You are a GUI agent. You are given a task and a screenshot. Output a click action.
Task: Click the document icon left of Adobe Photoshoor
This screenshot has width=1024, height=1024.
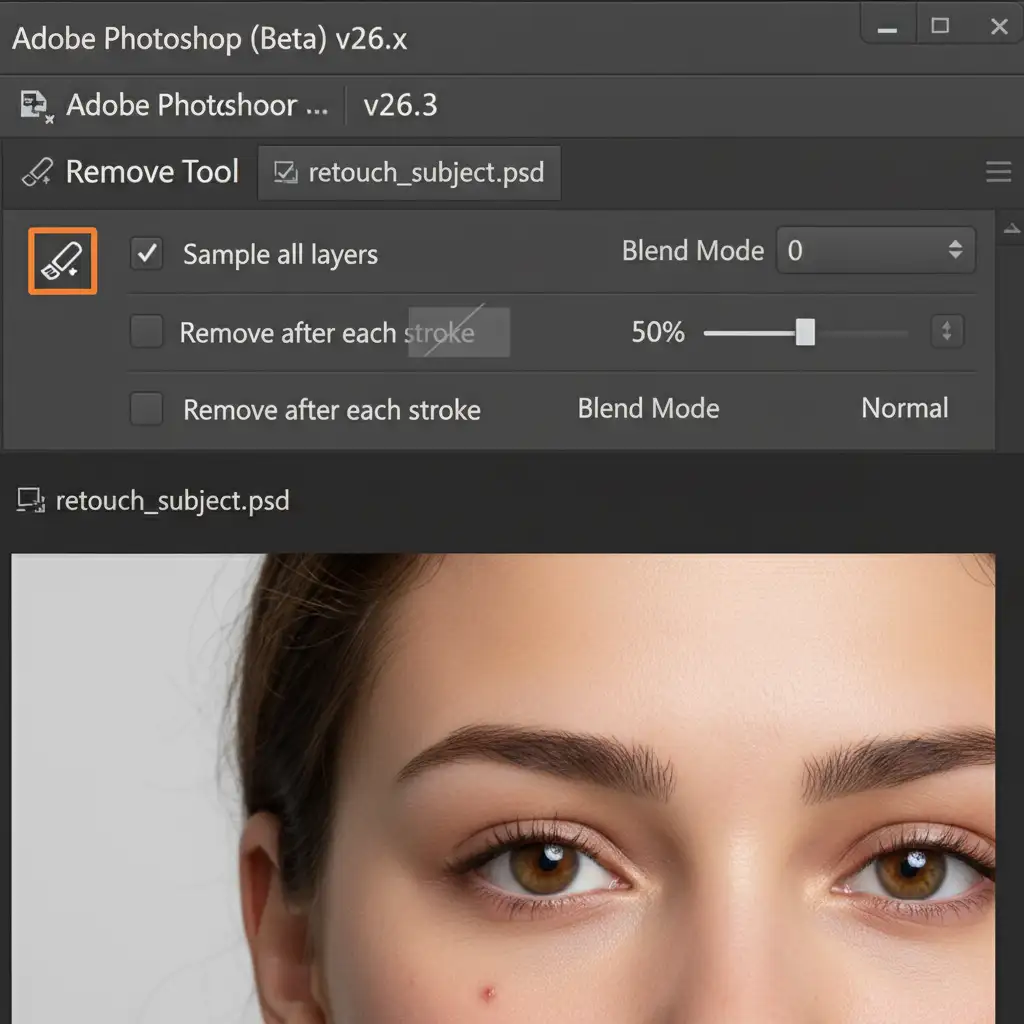tap(36, 106)
